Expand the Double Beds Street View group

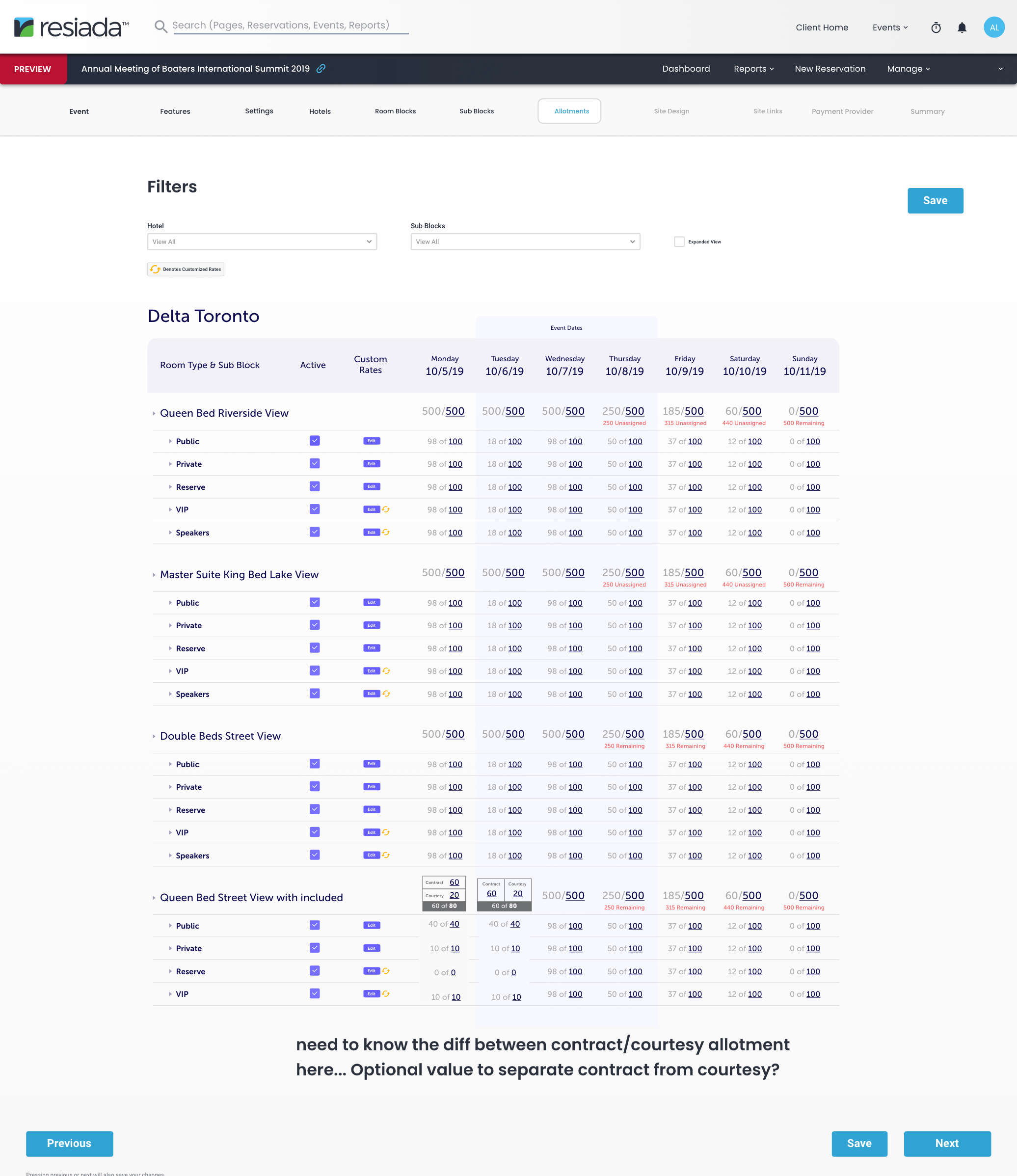click(154, 737)
